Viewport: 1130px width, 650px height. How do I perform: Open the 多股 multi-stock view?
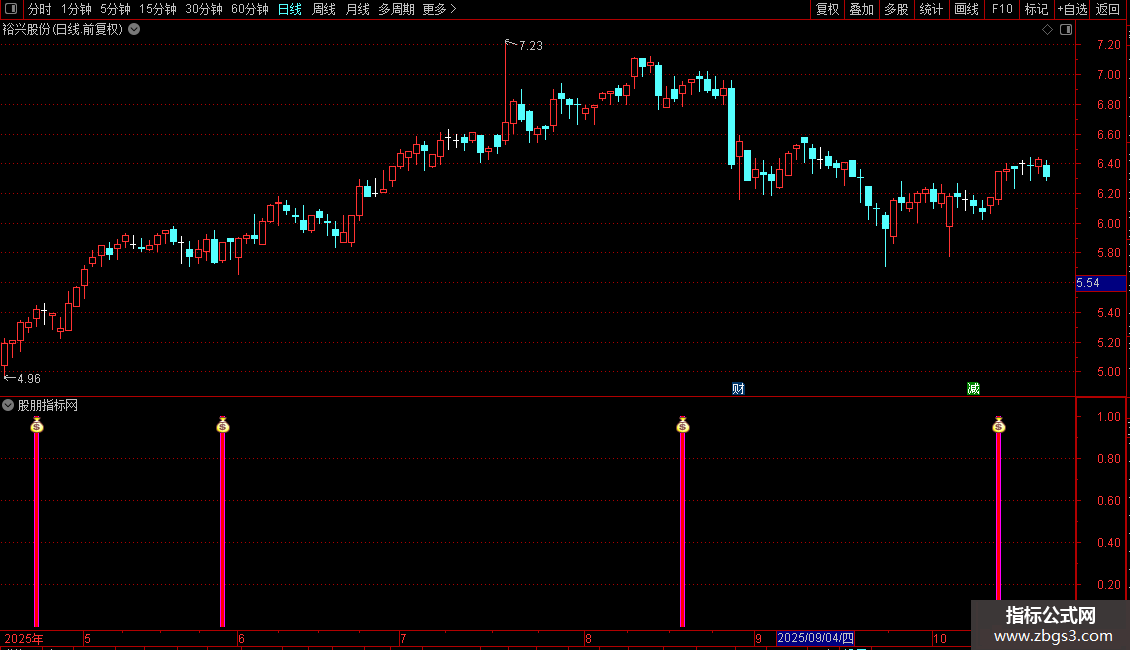[896, 9]
